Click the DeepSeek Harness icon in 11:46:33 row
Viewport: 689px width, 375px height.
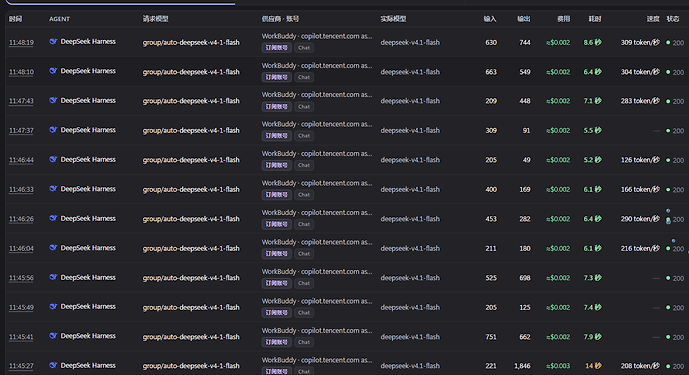tap(53, 189)
